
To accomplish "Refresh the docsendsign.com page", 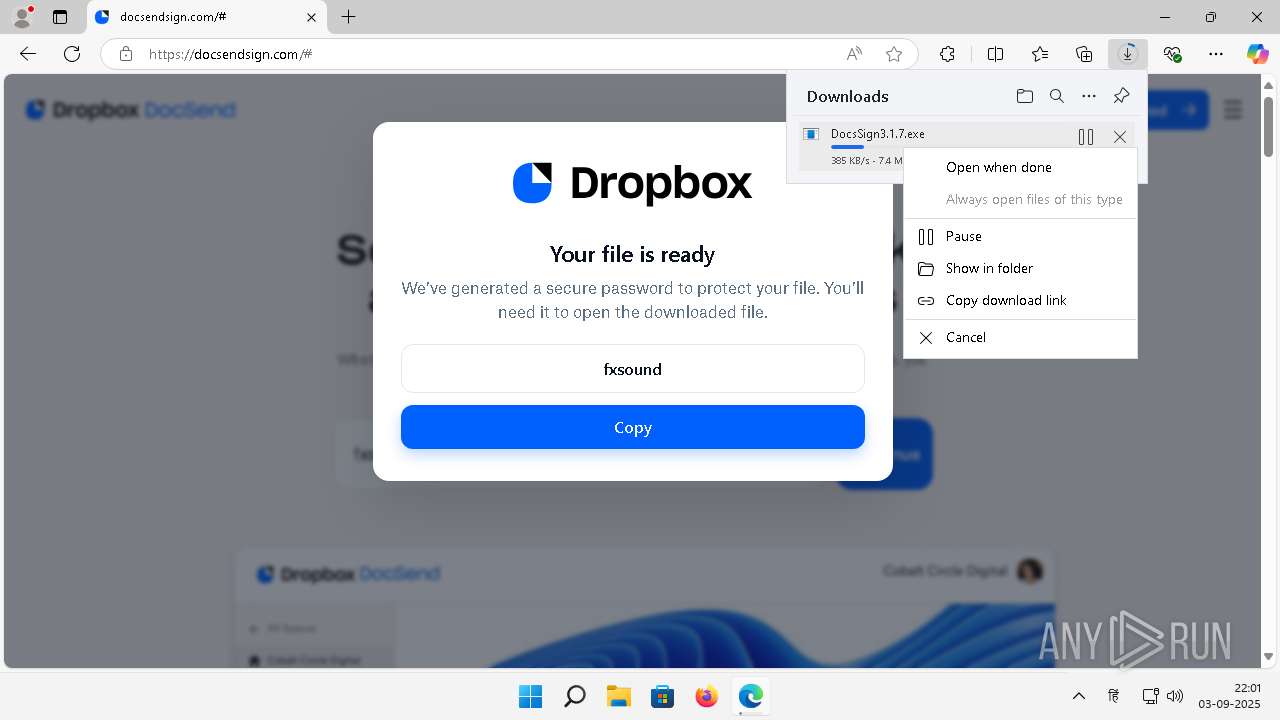I will (x=72, y=54).
